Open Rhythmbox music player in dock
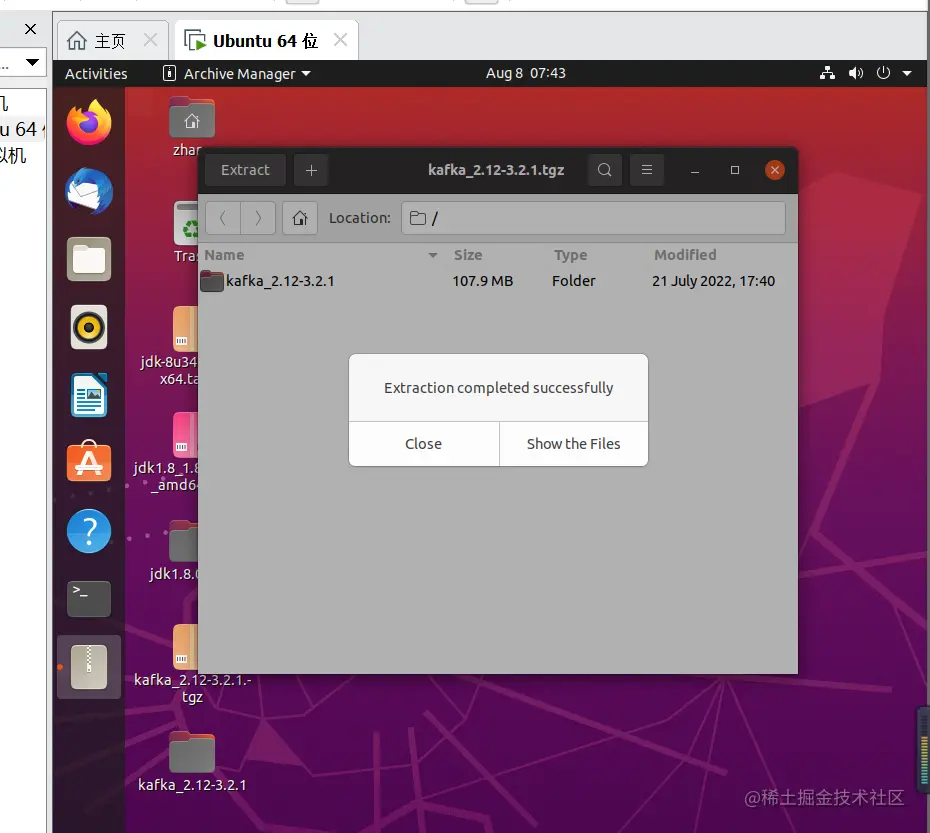The height and width of the screenshot is (833, 930). coord(89,328)
